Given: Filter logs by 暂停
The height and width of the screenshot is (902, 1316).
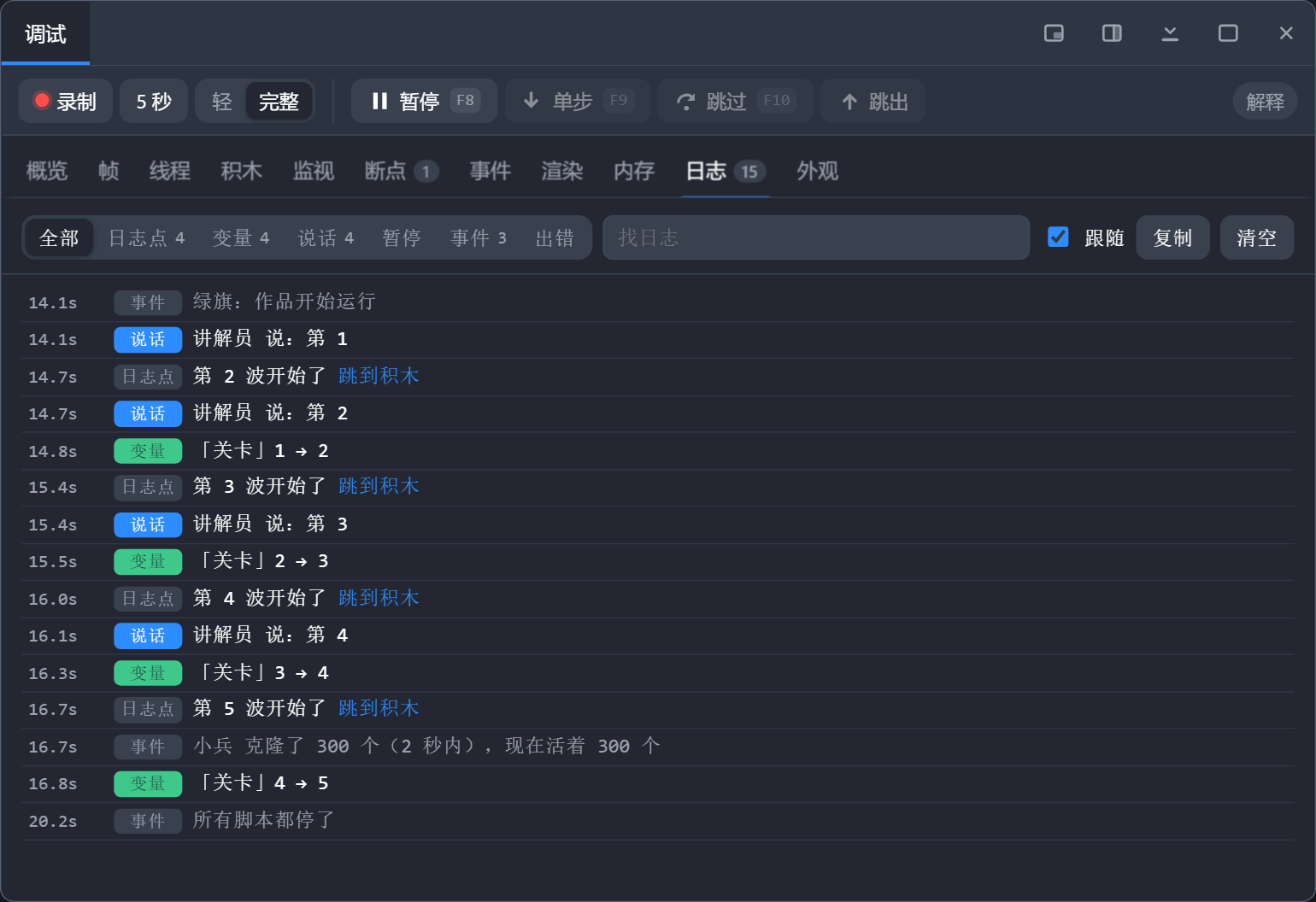Looking at the screenshot, I should [402, 237].
